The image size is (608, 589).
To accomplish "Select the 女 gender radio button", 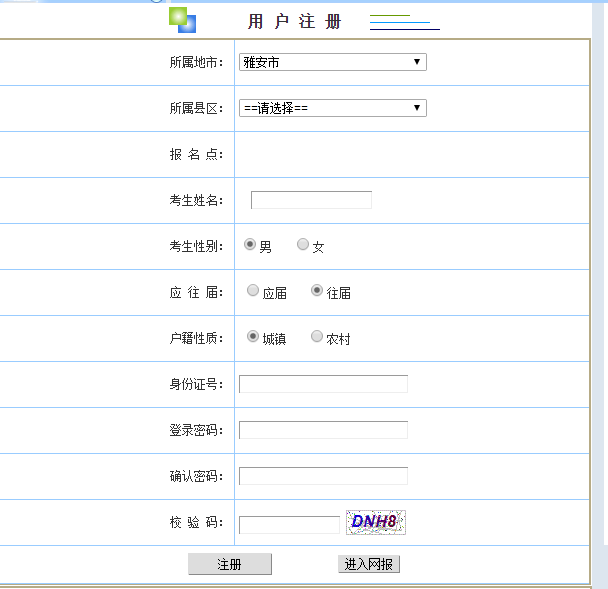I will (x=303, y=245).
